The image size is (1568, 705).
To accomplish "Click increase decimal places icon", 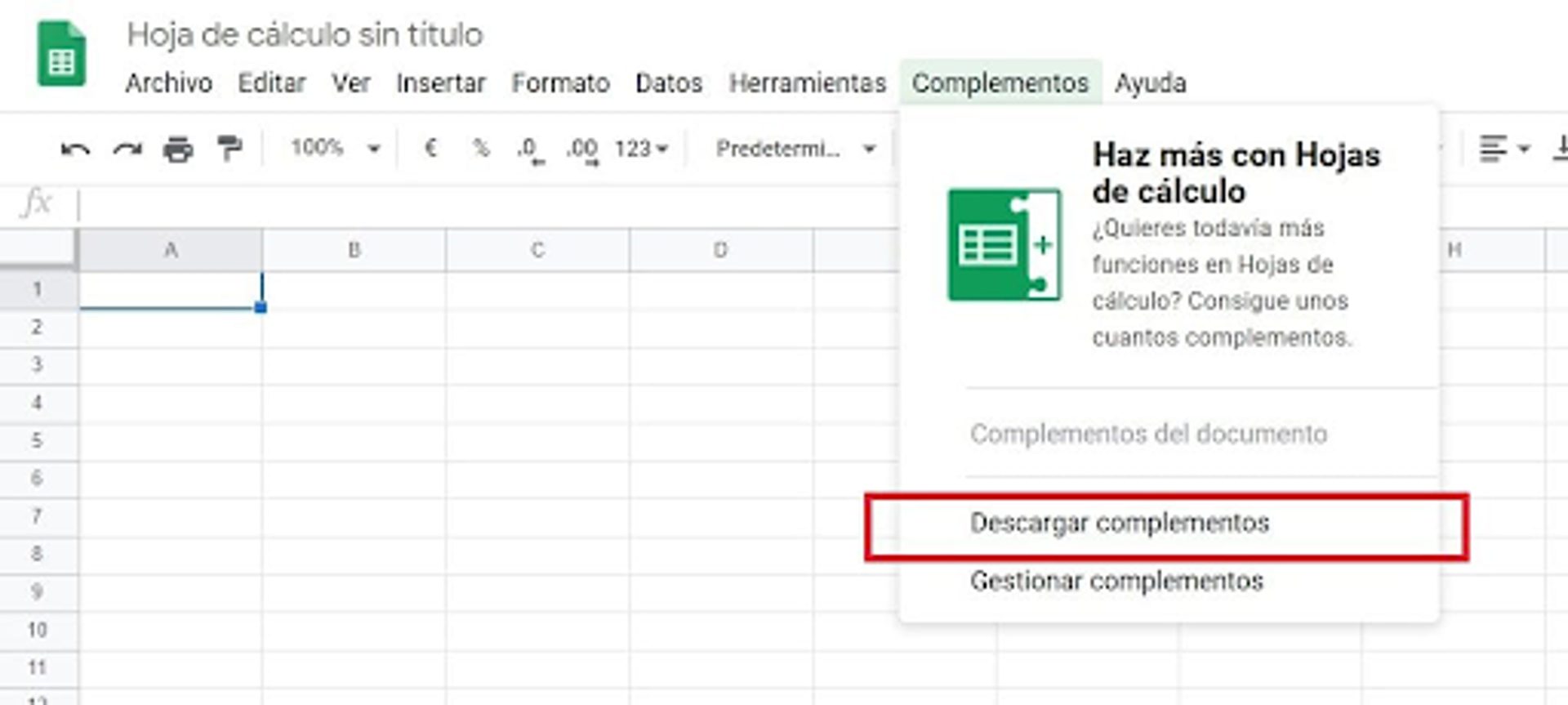I will pos(582,149).
